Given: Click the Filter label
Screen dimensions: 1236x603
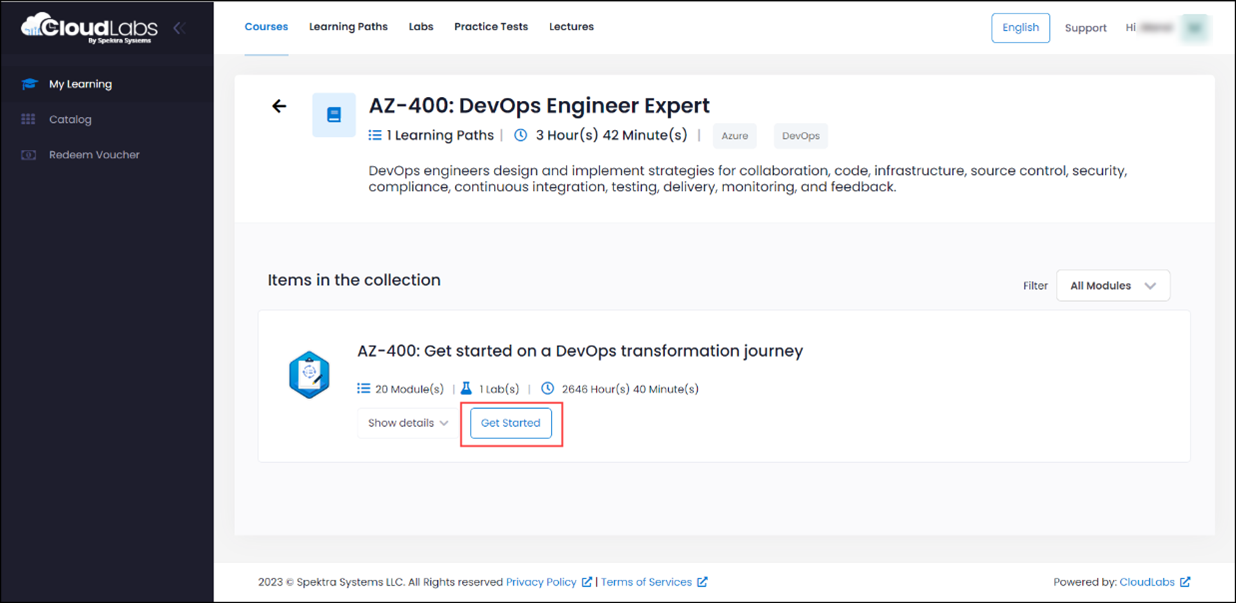Looking at the screenshot, I should [x=1035, y=286].
